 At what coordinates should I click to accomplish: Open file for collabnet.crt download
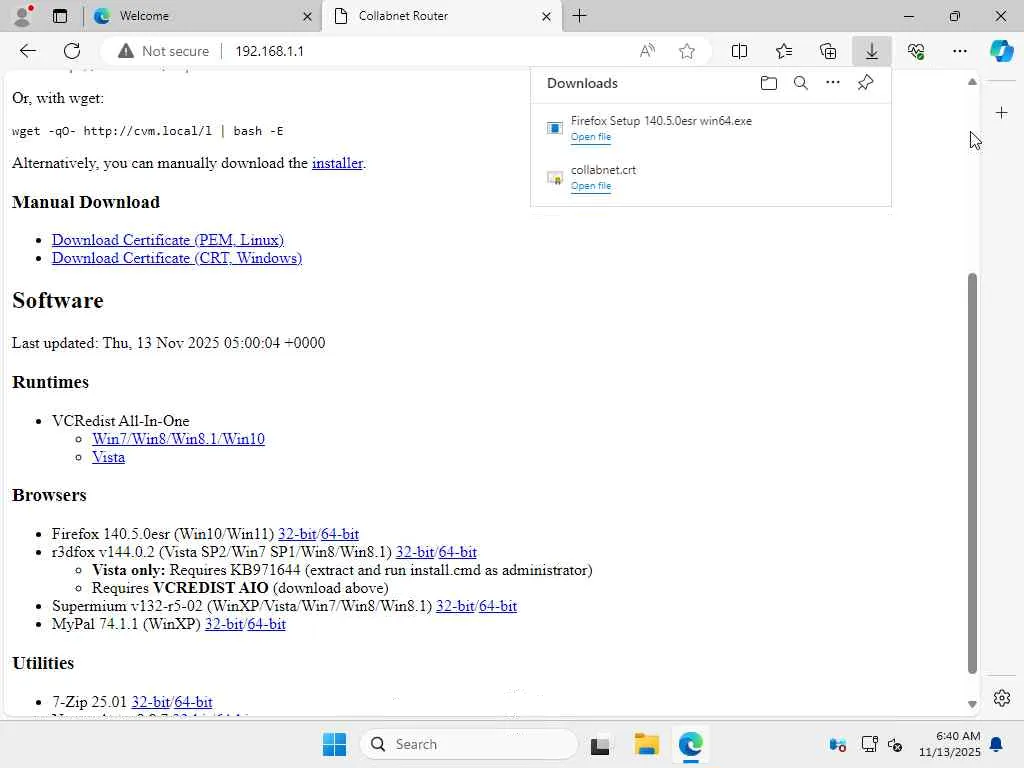(591, 185)
